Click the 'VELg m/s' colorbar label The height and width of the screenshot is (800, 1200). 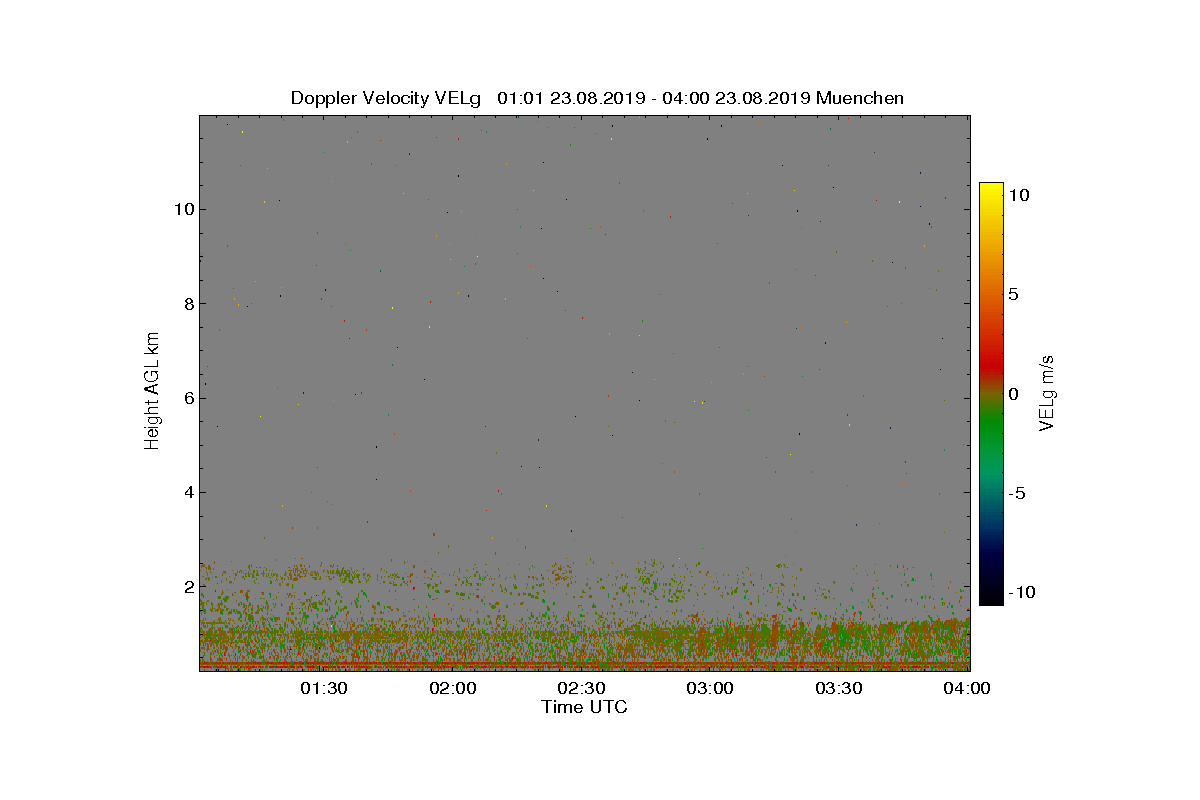pyautogui.click(x=1047, y=391)
